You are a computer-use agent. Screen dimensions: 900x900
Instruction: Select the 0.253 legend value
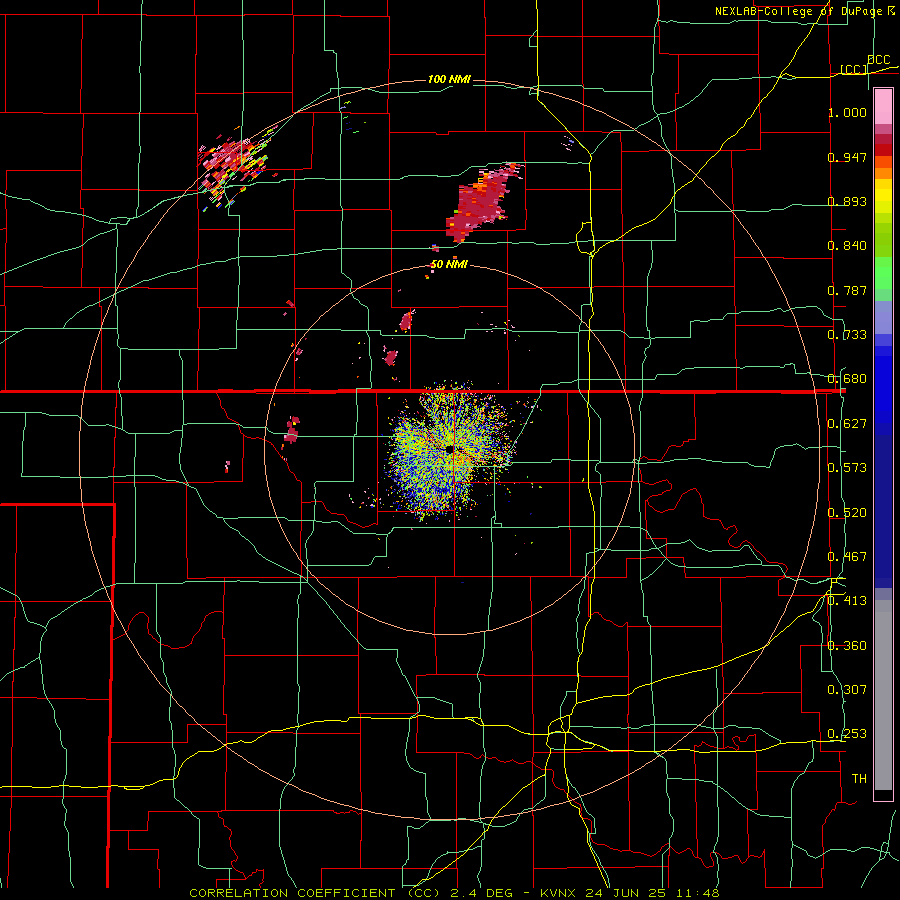tap(847, 734)
